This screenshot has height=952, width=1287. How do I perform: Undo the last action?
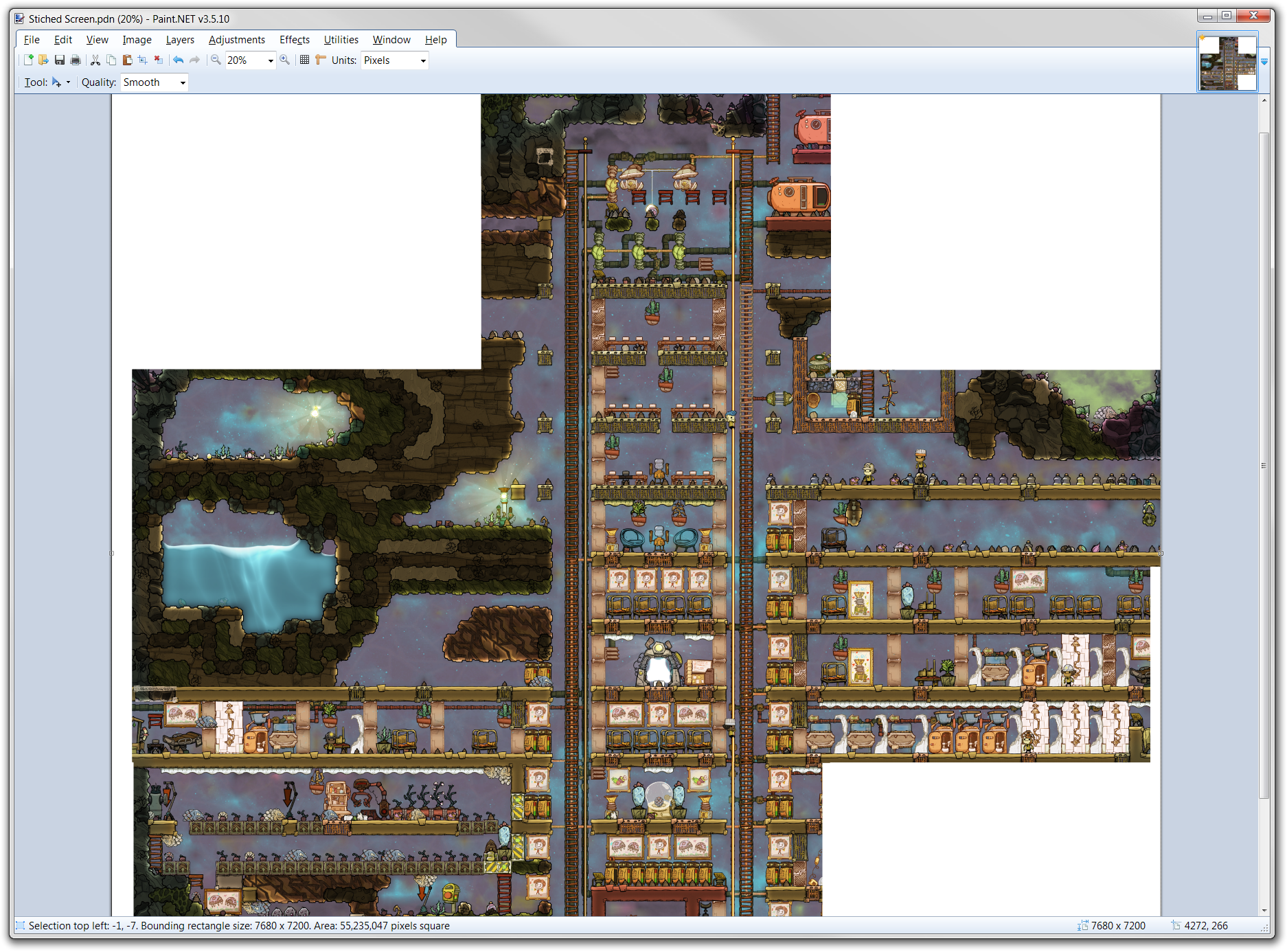[179, 60]
